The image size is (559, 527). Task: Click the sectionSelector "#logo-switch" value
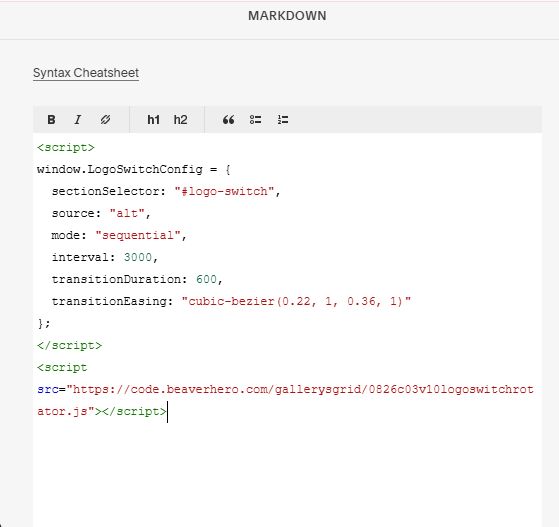224,191
